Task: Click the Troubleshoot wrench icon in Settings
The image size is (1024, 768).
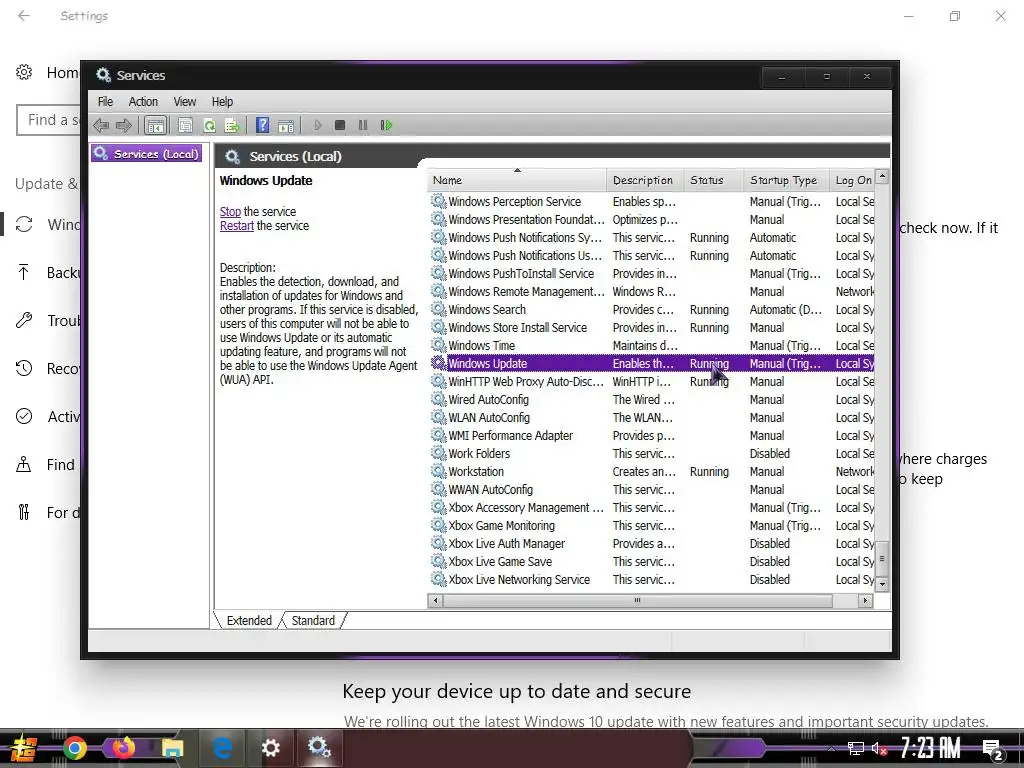Action: pyautogui.click(x=24, y=320)
